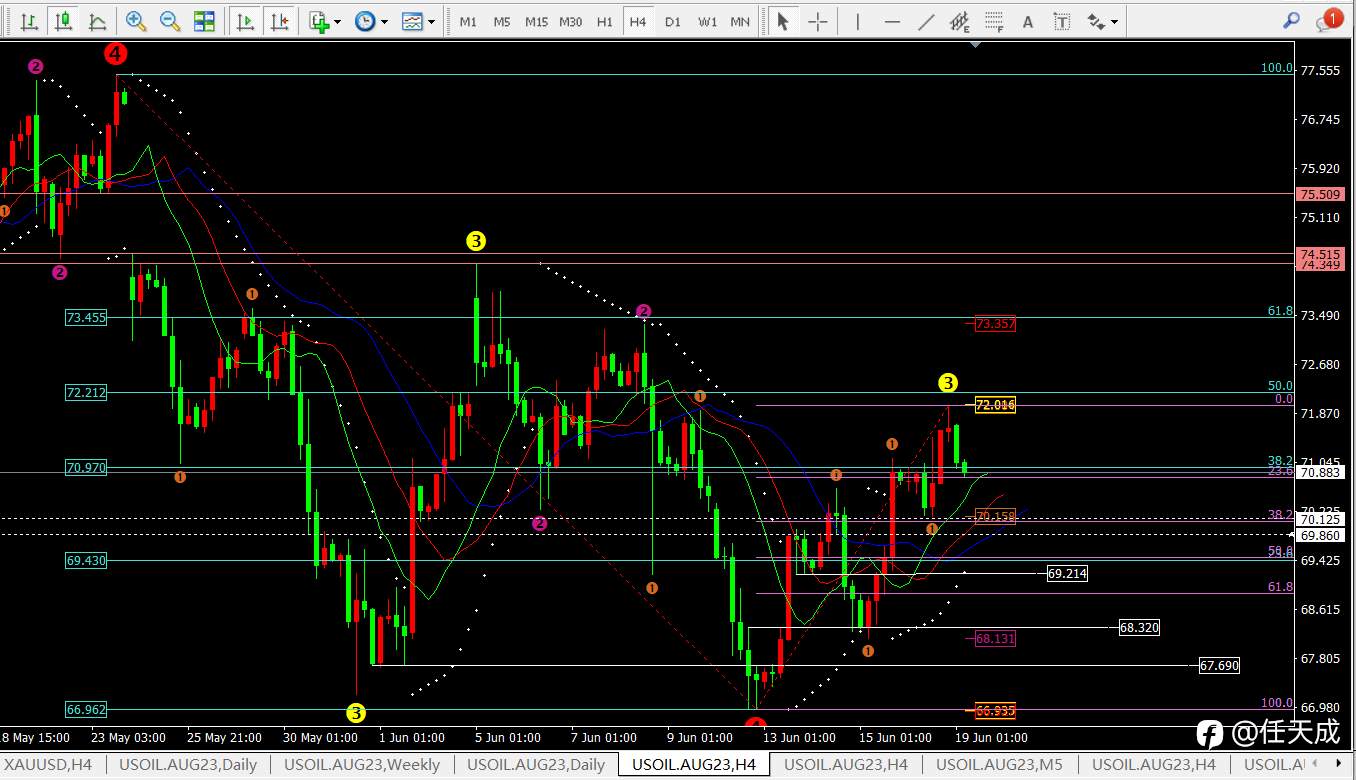
Task: Click the 70.158 level label
Action: point(996,517)
